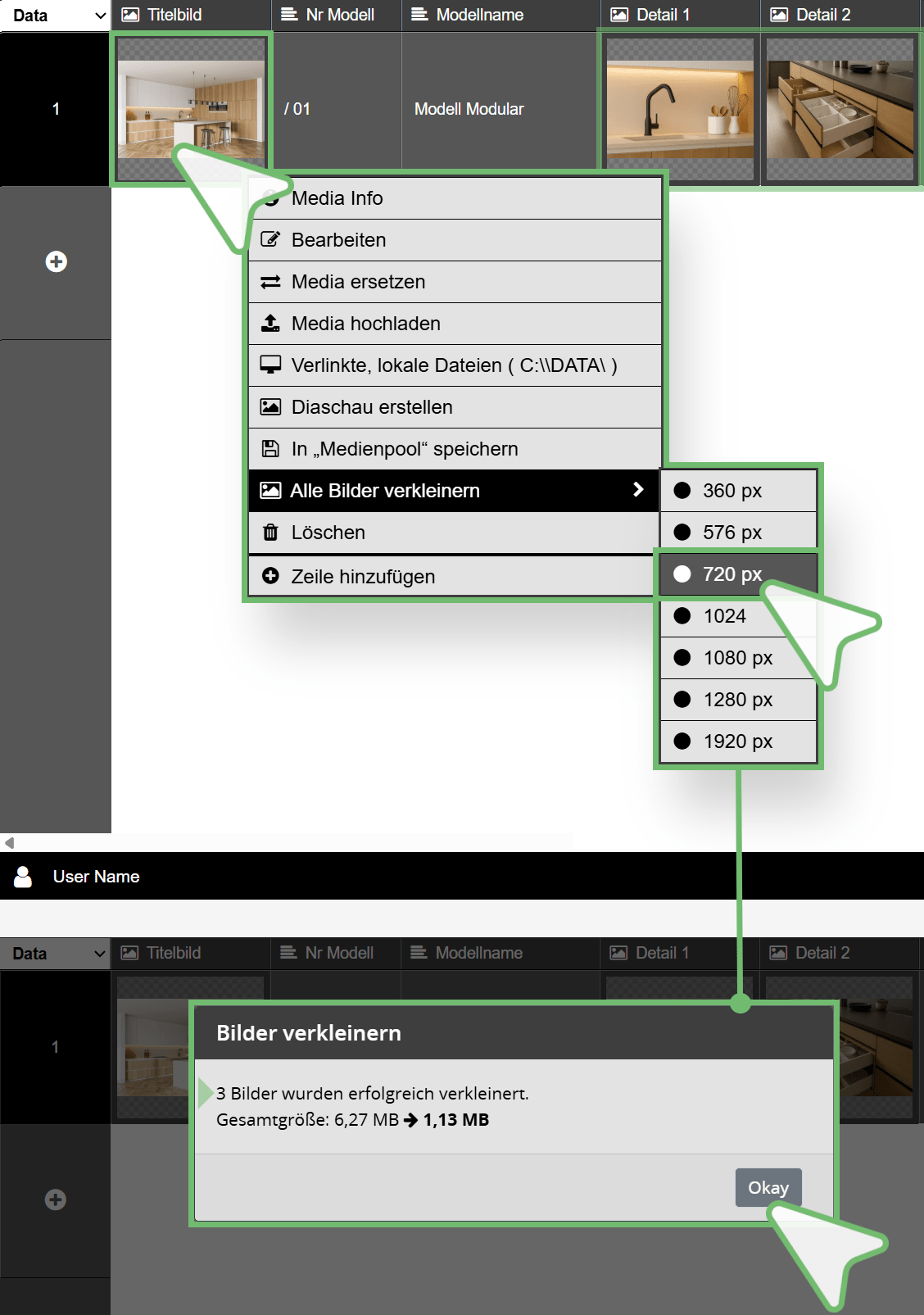Click the trash can icon for Löschen
924x1315 pixels.
click(270, 533)
